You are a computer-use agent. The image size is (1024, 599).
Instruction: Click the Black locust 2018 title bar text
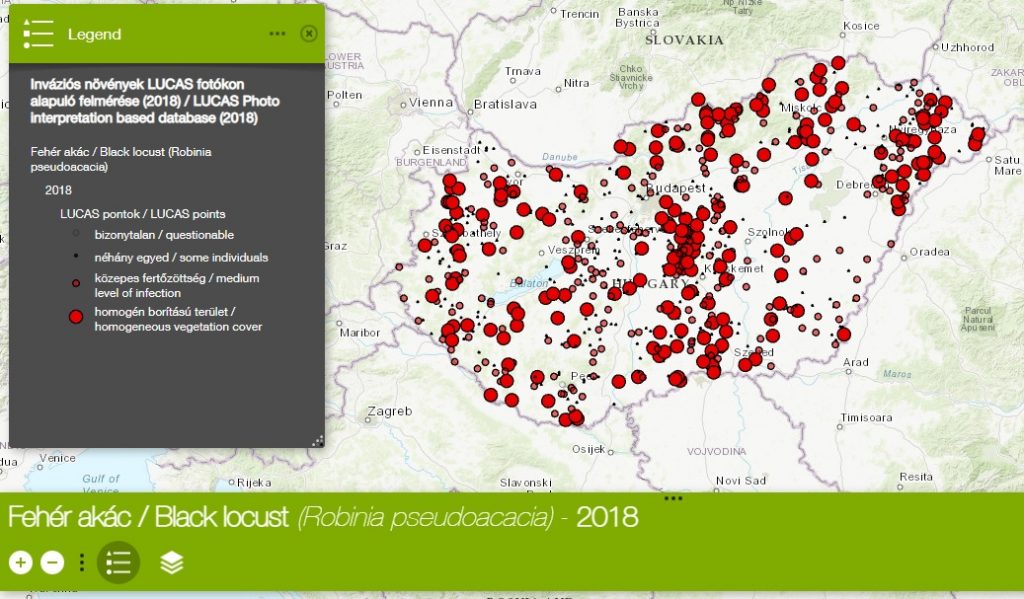[322, 518]
